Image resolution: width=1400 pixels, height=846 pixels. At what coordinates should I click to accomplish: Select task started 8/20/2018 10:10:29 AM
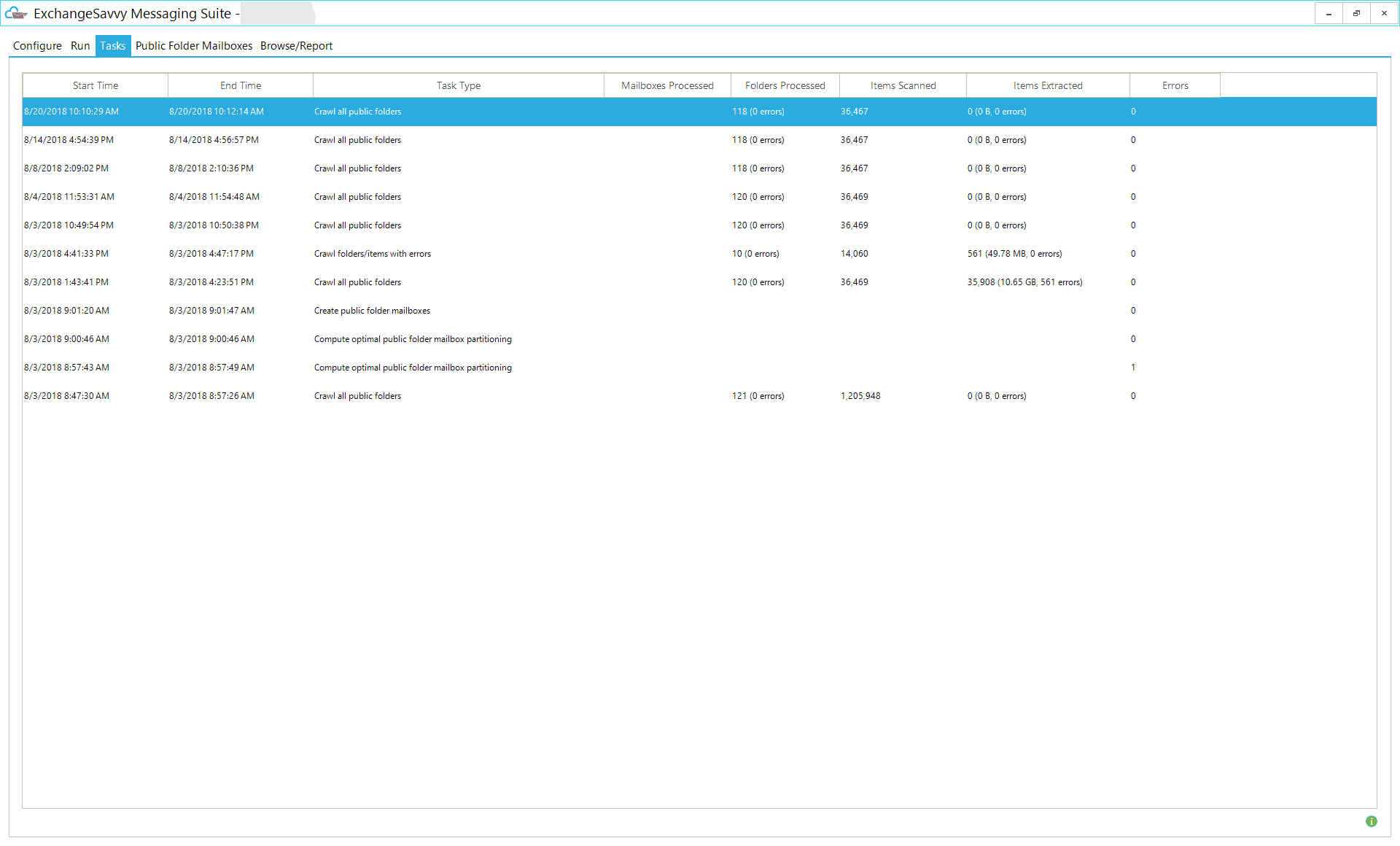point(699,112)
